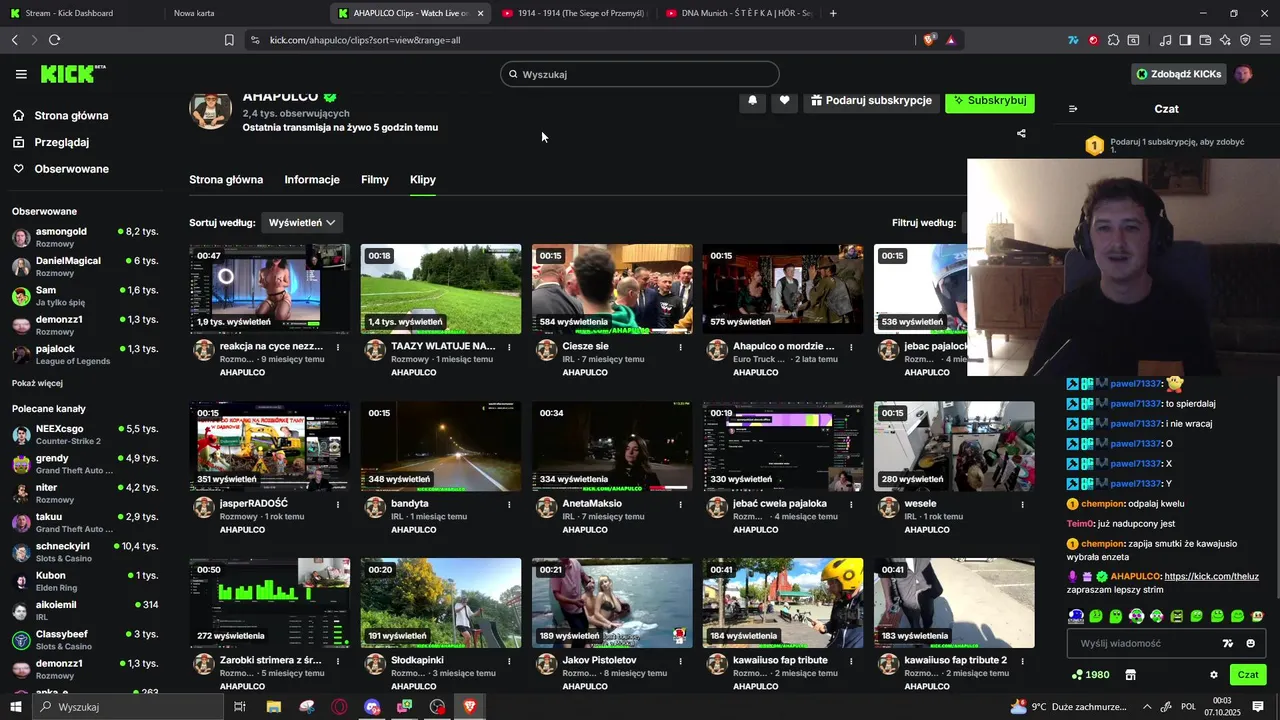Send message with the green 'Czat' button
Screen dimensions: 1280x720
1248,675
